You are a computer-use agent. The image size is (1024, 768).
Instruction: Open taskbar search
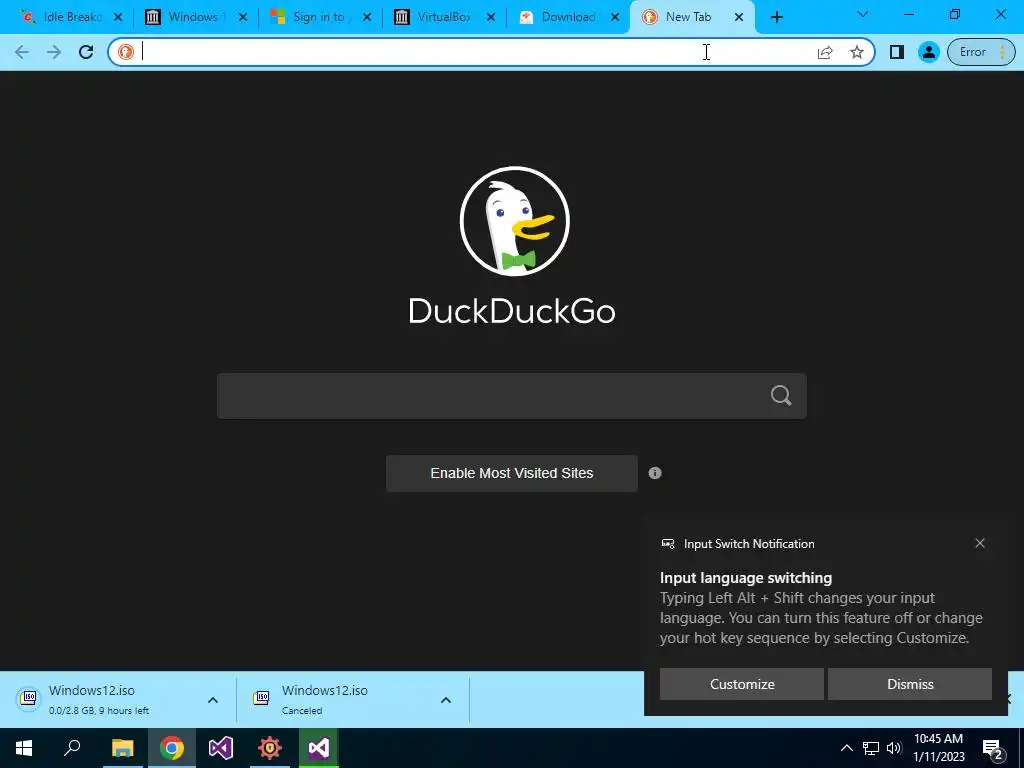click(72, 748)
